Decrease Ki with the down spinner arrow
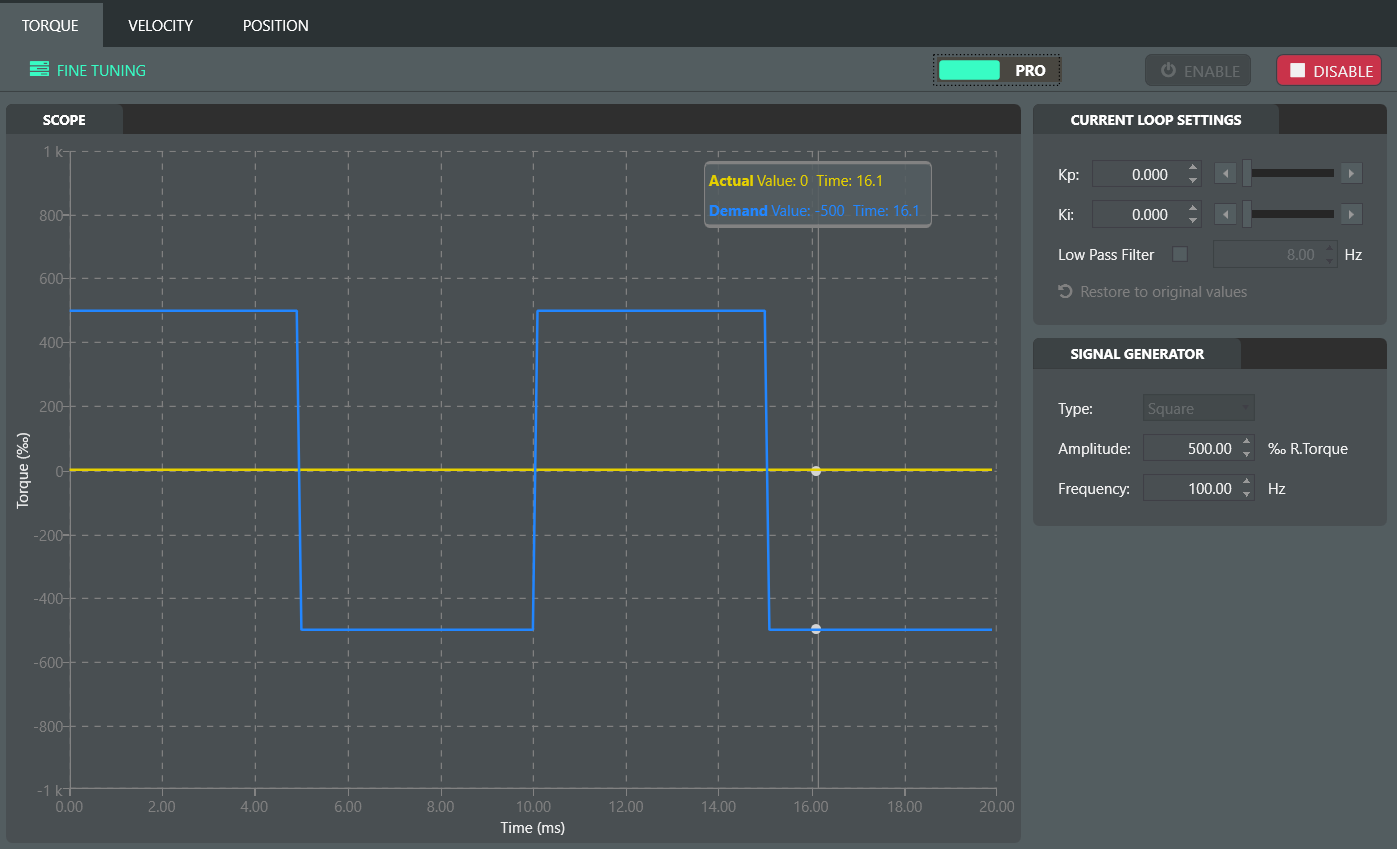 pos(1193,220)
